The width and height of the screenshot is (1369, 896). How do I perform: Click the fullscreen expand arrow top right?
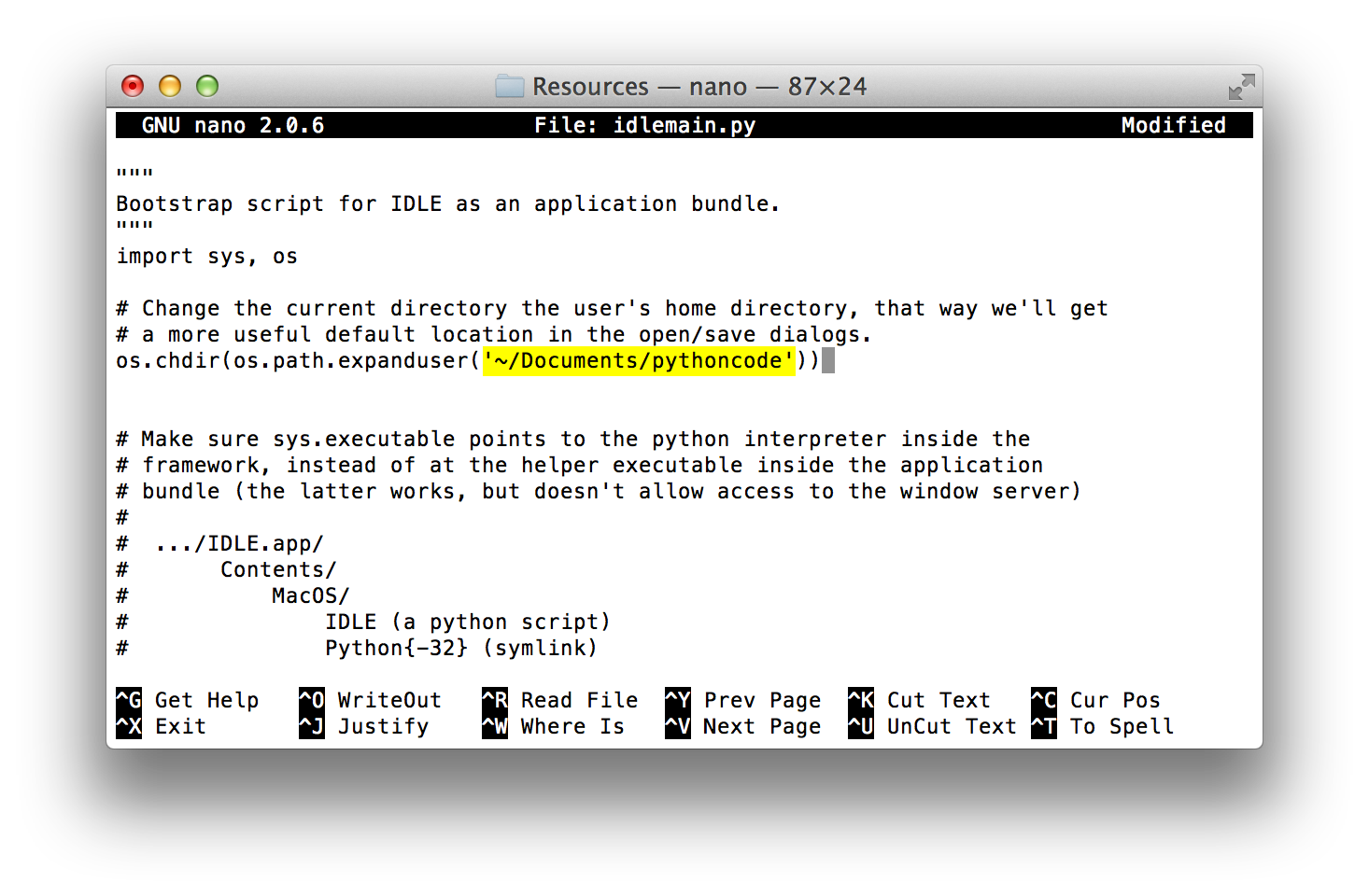tap(1242, 86)
